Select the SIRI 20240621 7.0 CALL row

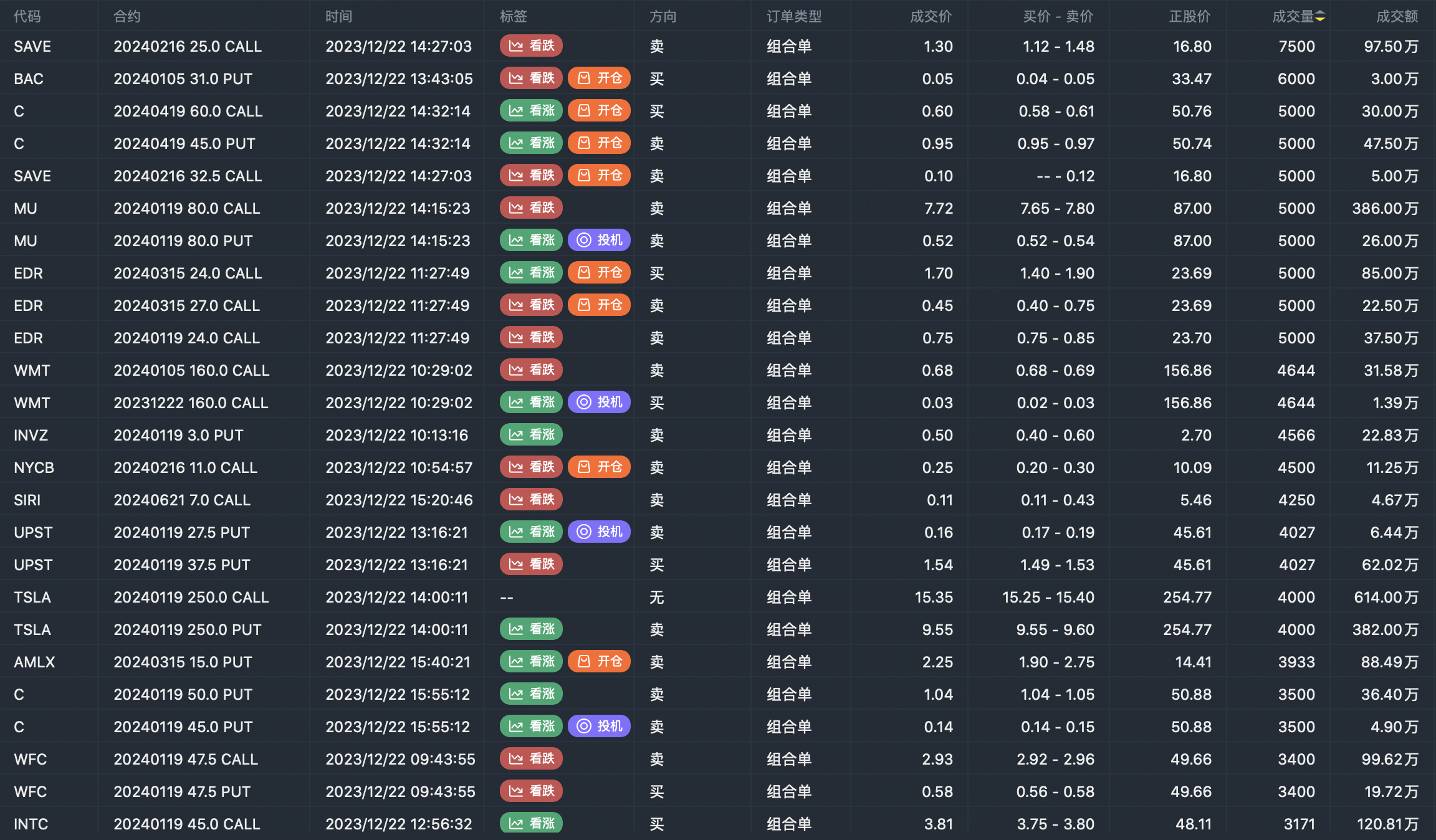(x=181, y=500)
